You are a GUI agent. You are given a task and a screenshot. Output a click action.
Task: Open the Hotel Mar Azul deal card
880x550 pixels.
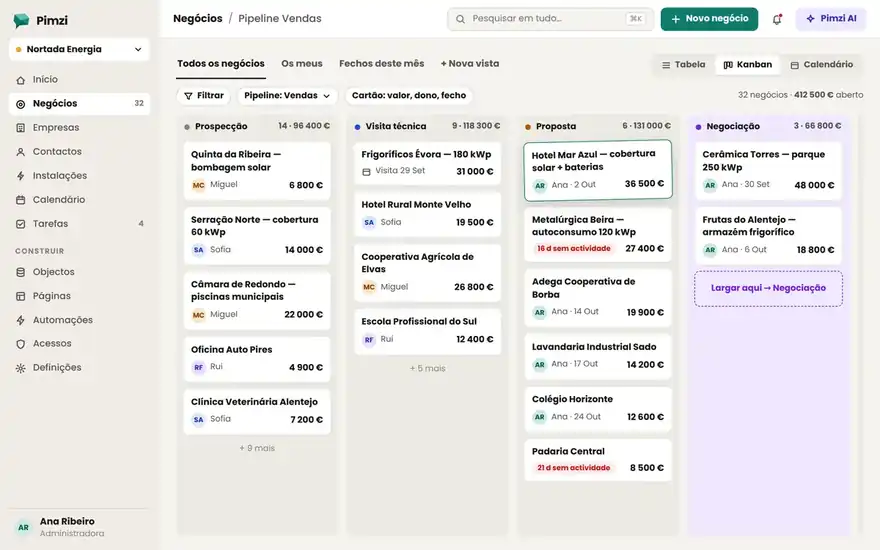point(598,170)
